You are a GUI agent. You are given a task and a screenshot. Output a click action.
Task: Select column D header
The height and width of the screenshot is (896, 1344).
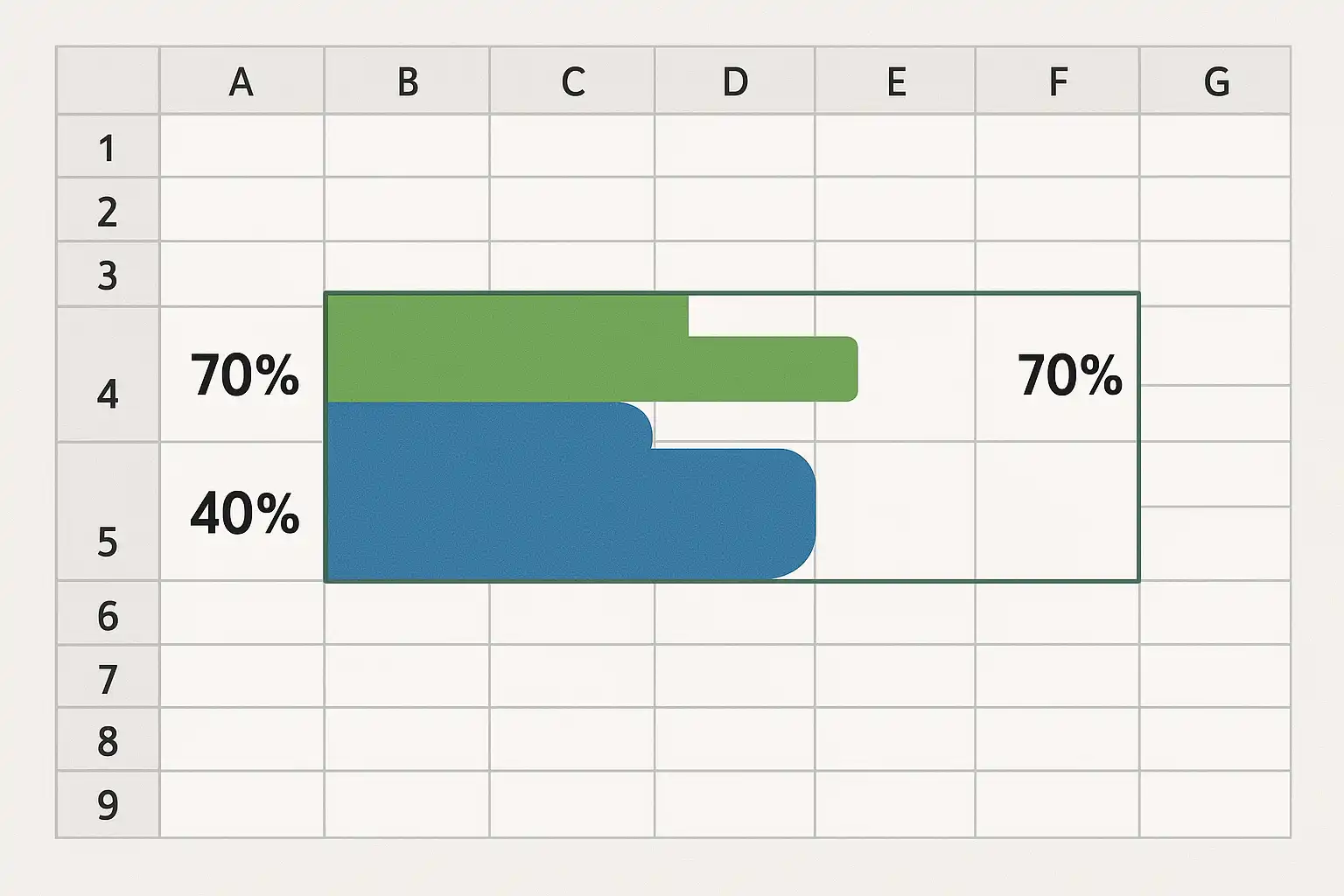coord(735,81)
